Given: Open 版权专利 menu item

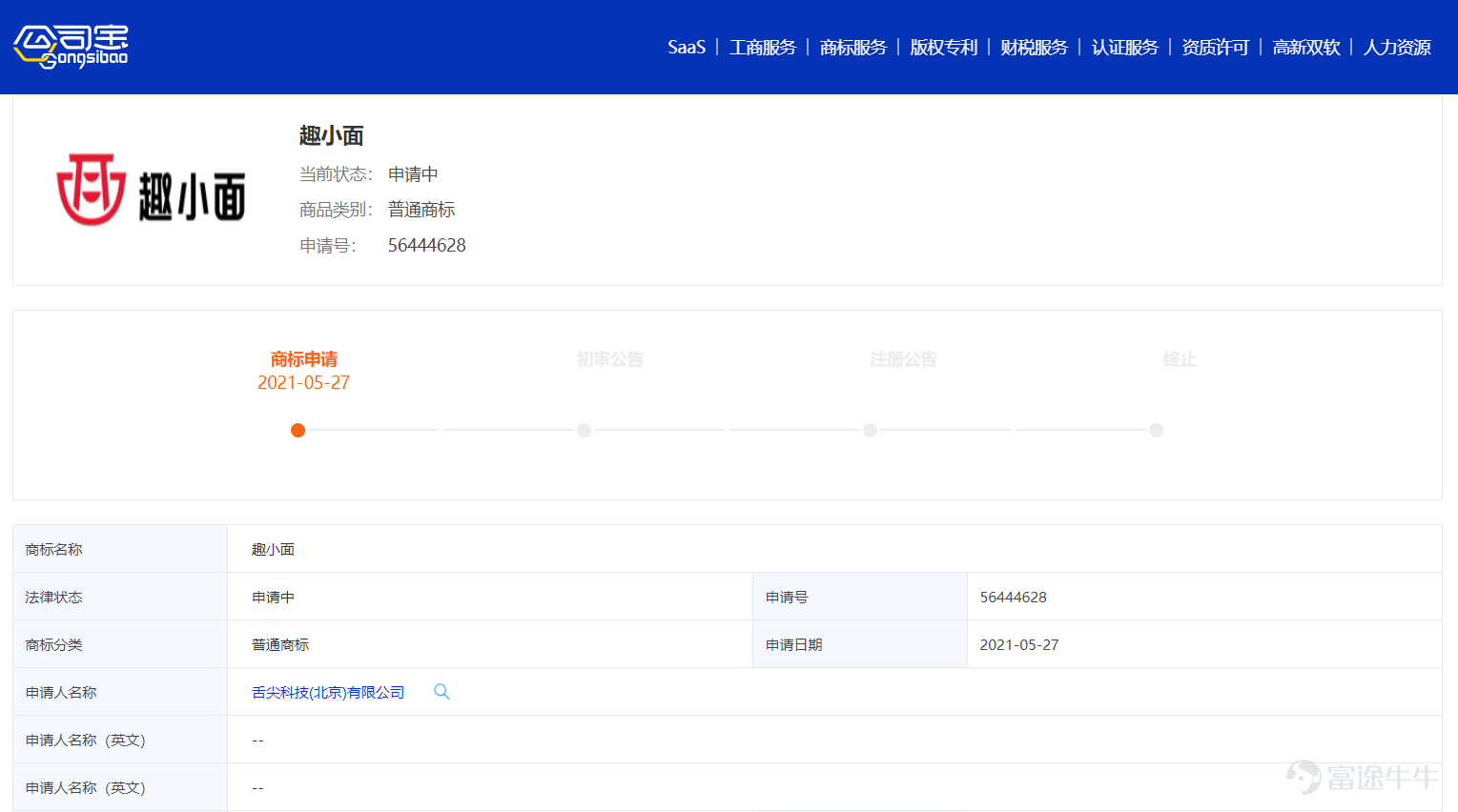Looking at the screenshot, I should click(944, 47).
